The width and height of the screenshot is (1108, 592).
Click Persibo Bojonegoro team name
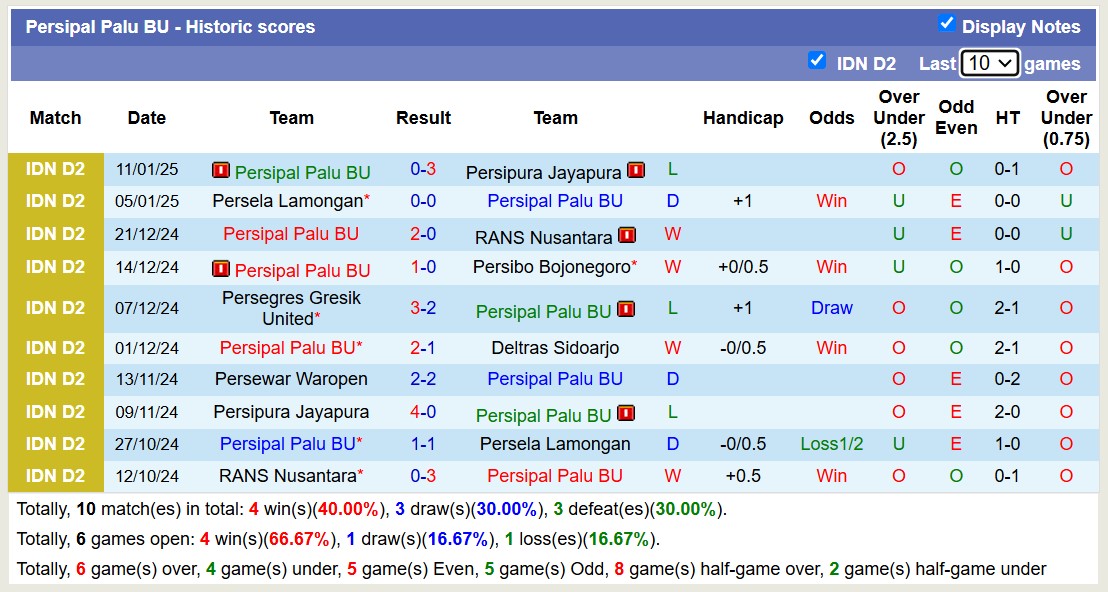550,267
